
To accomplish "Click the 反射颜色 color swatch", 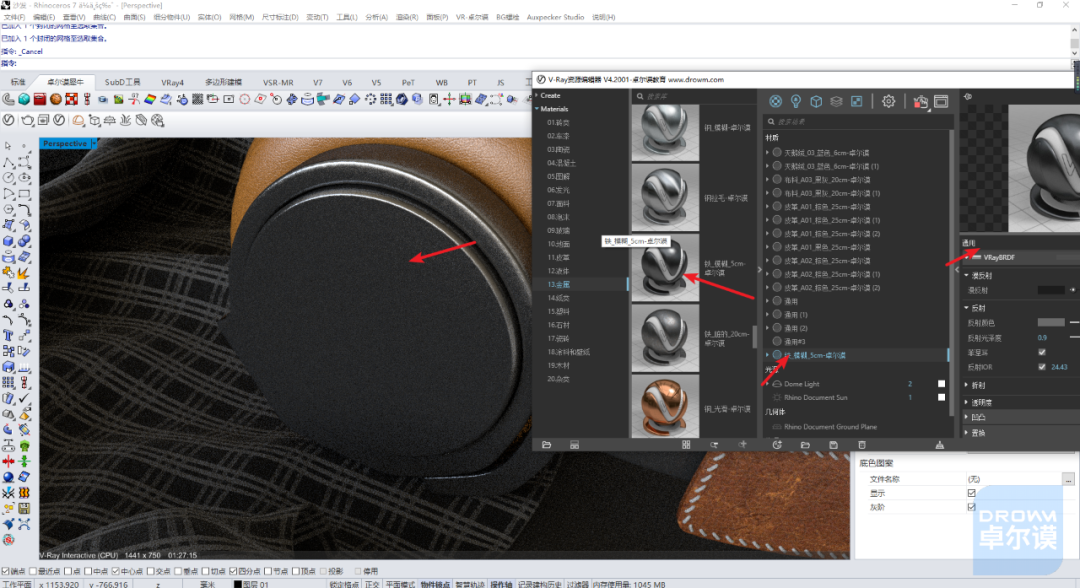I will tap(1051, 322).
